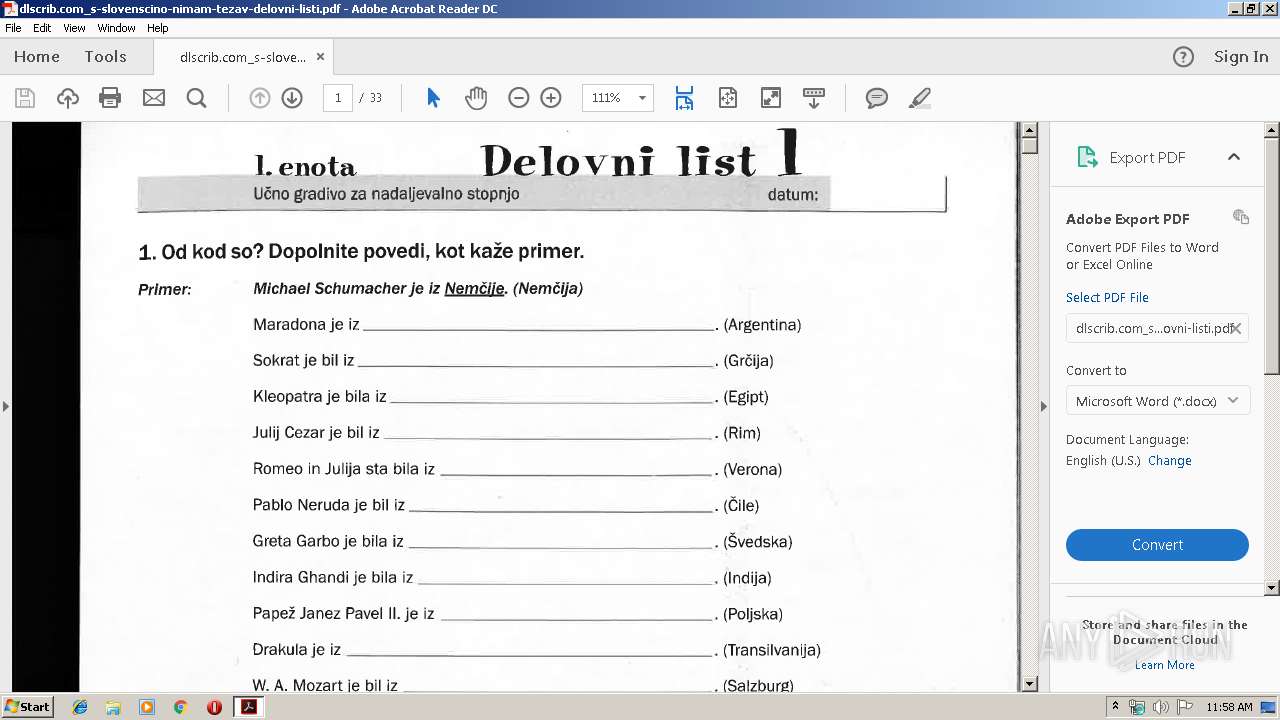
Task: Open the View menu
Action: click(74, 28)
